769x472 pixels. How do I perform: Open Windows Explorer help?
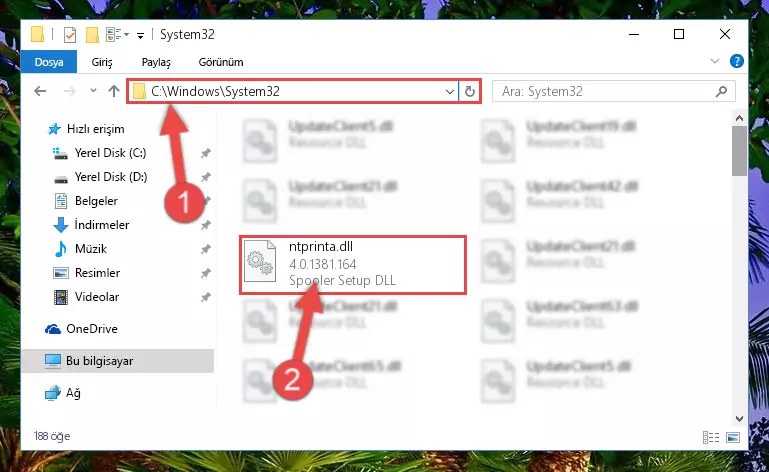coord(736,61)
